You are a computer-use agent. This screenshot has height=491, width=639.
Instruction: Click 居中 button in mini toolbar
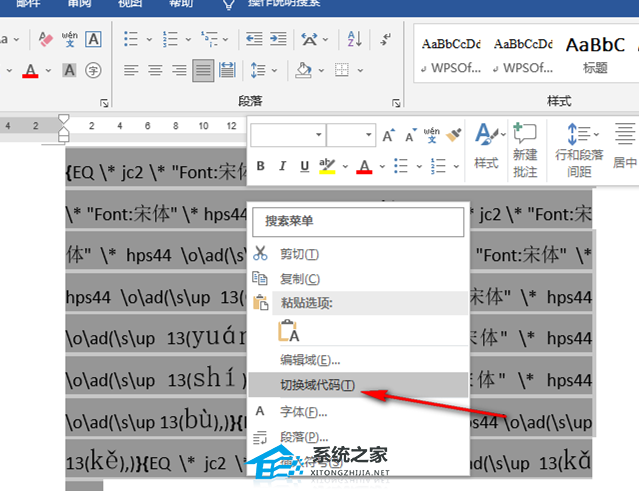[x=625, y=147]
